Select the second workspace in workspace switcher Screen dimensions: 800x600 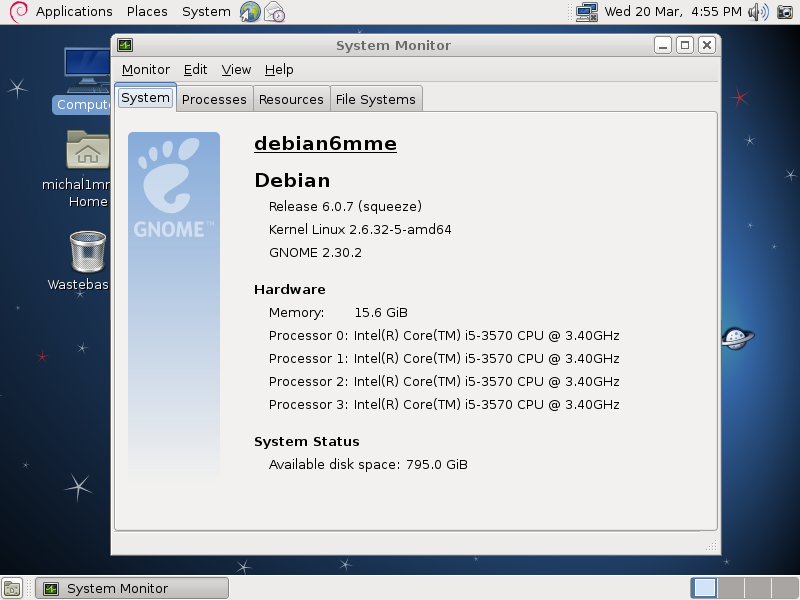coord(731,588)
